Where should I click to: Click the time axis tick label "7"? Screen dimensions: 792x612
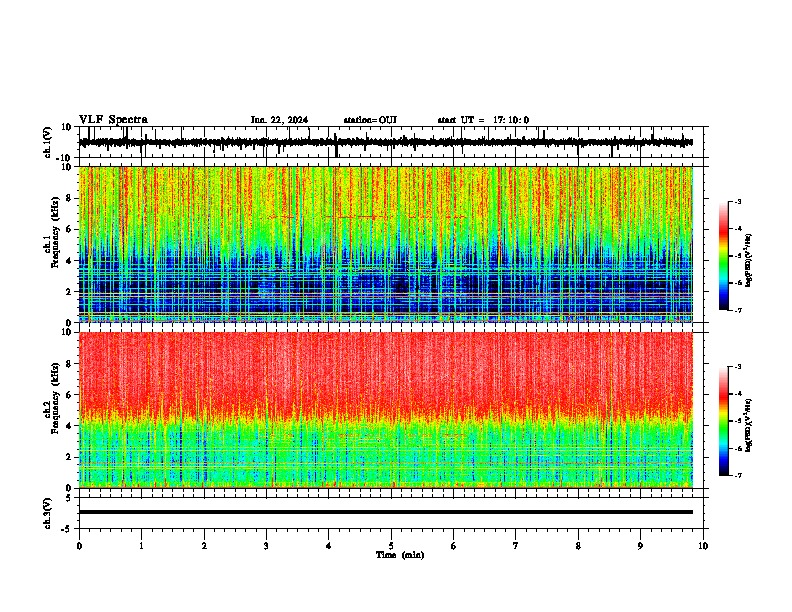(x=516, y=546)
